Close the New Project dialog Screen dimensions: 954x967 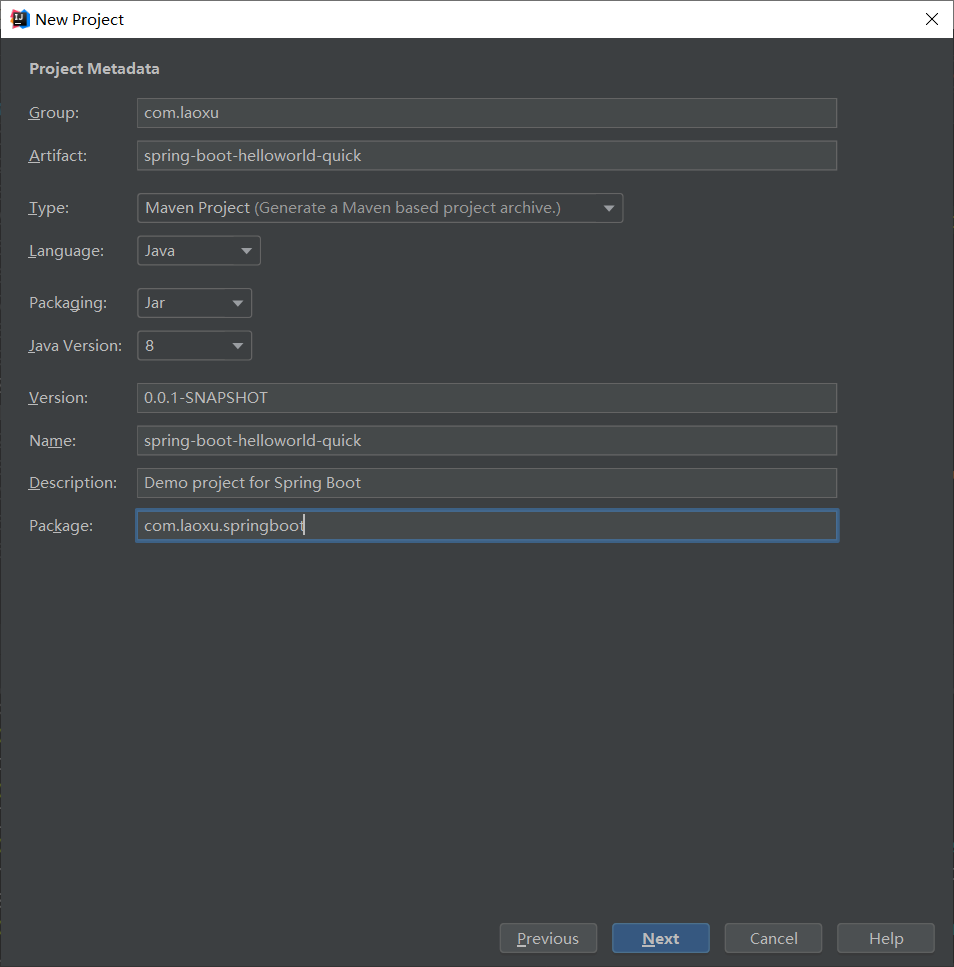pyautogui.click(x=932, y=19)
